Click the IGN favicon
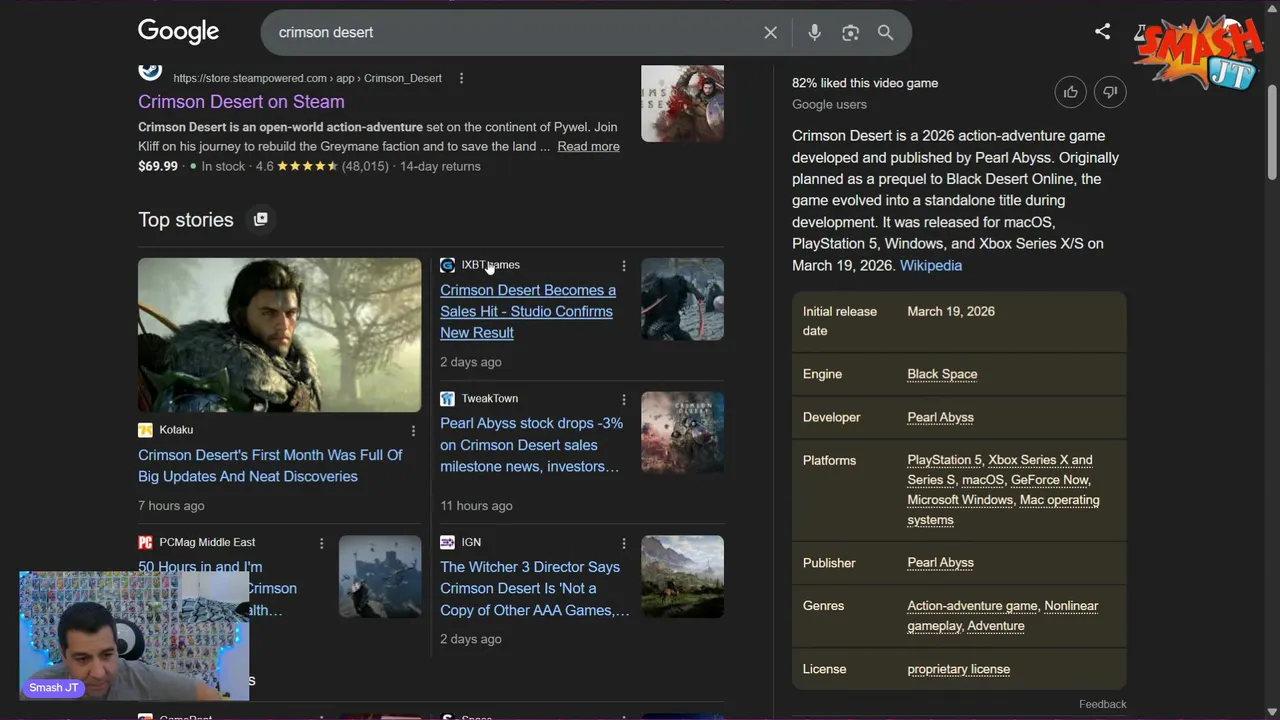1280x720 pixels. coord(447,542)
